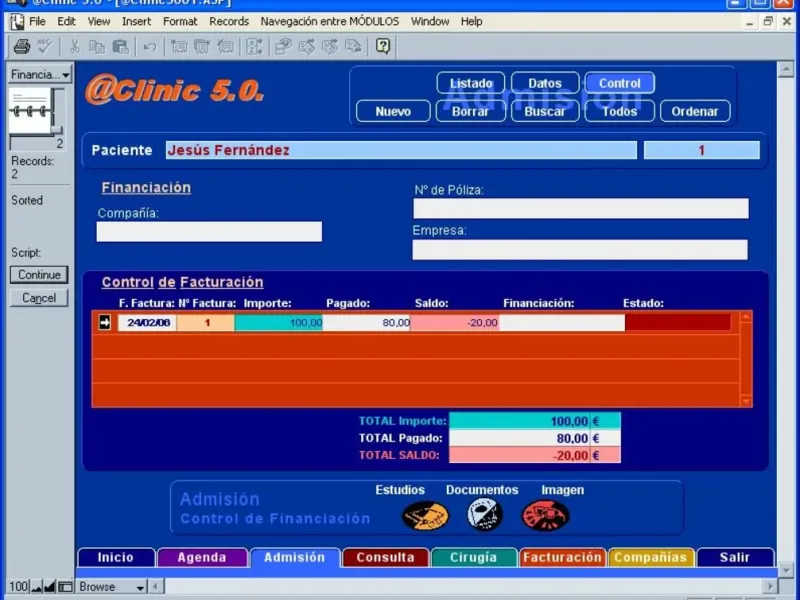
Task: Click the second pencil-arrow icon, left of the last icon before Help
Action: 330,47
